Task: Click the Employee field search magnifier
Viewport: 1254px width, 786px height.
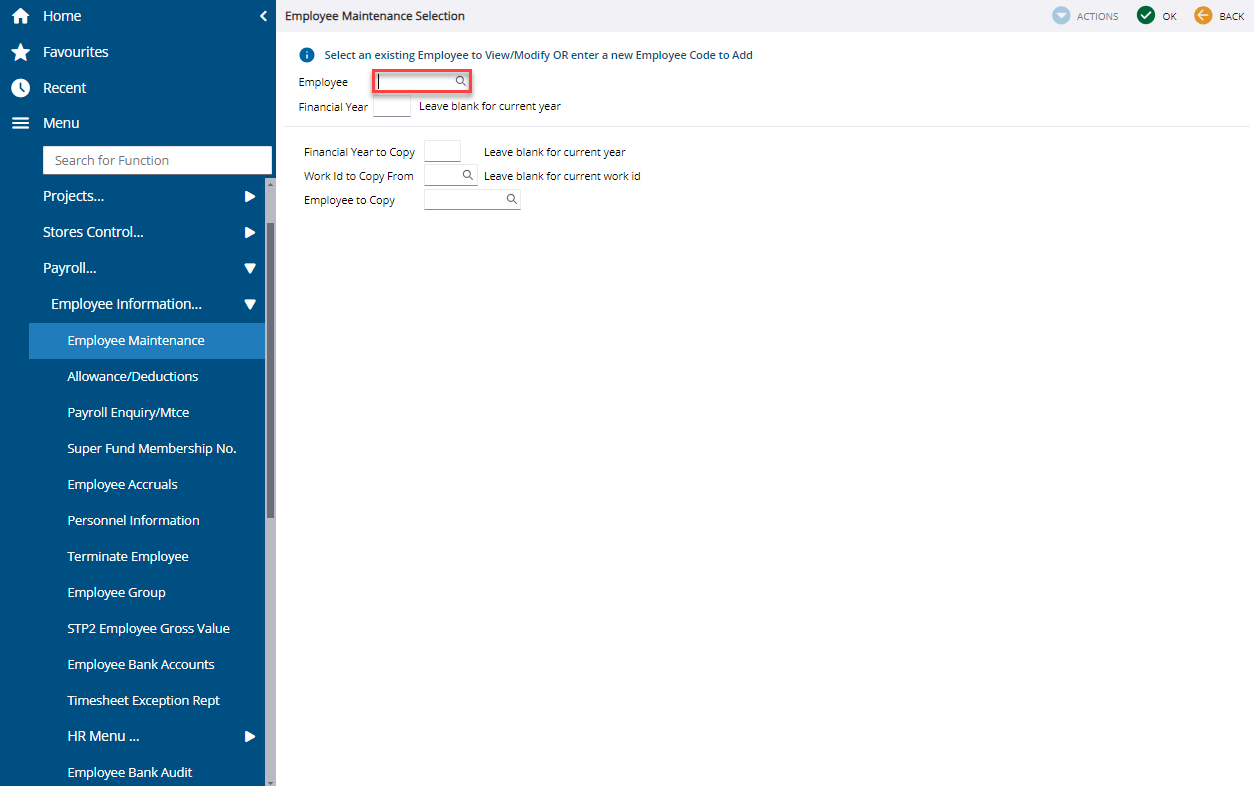Action: pos(461,81)
